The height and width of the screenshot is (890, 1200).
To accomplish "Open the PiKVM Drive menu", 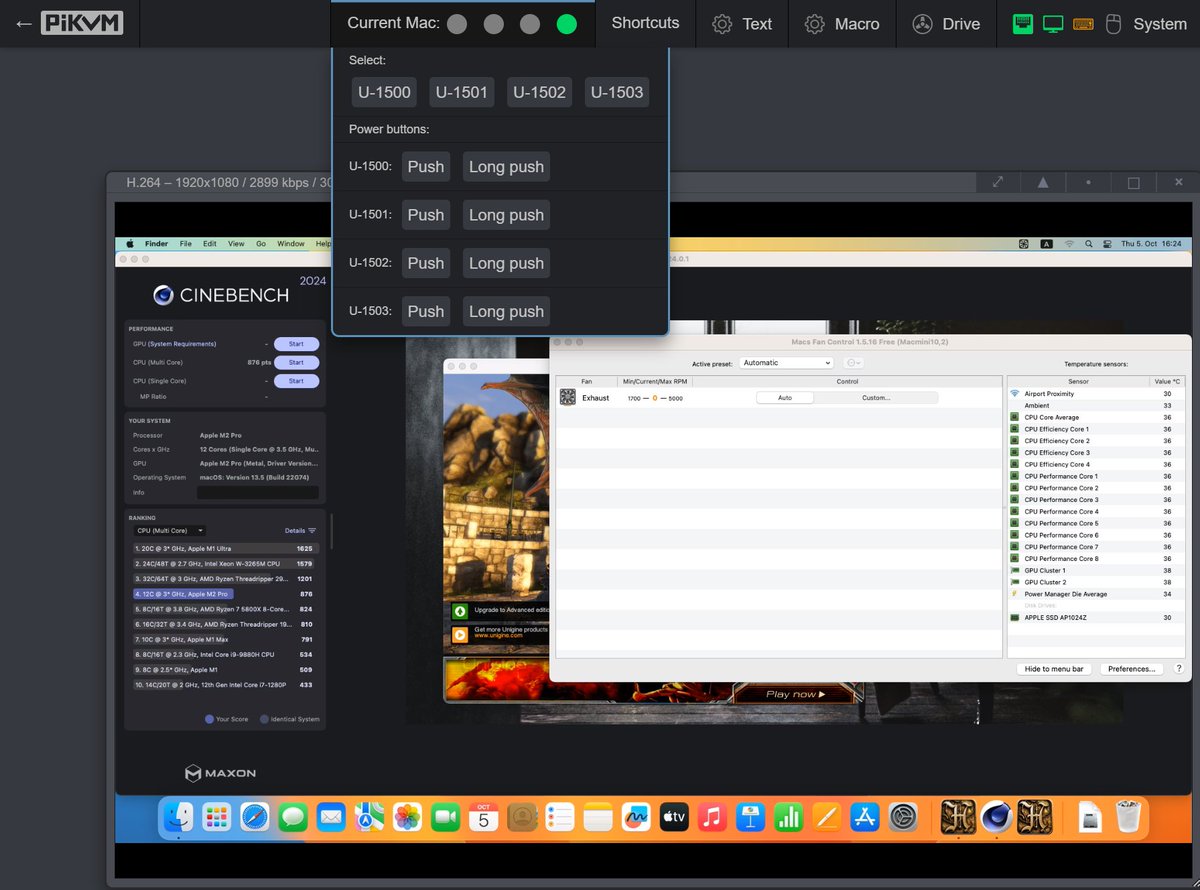I will pos(946,24).
